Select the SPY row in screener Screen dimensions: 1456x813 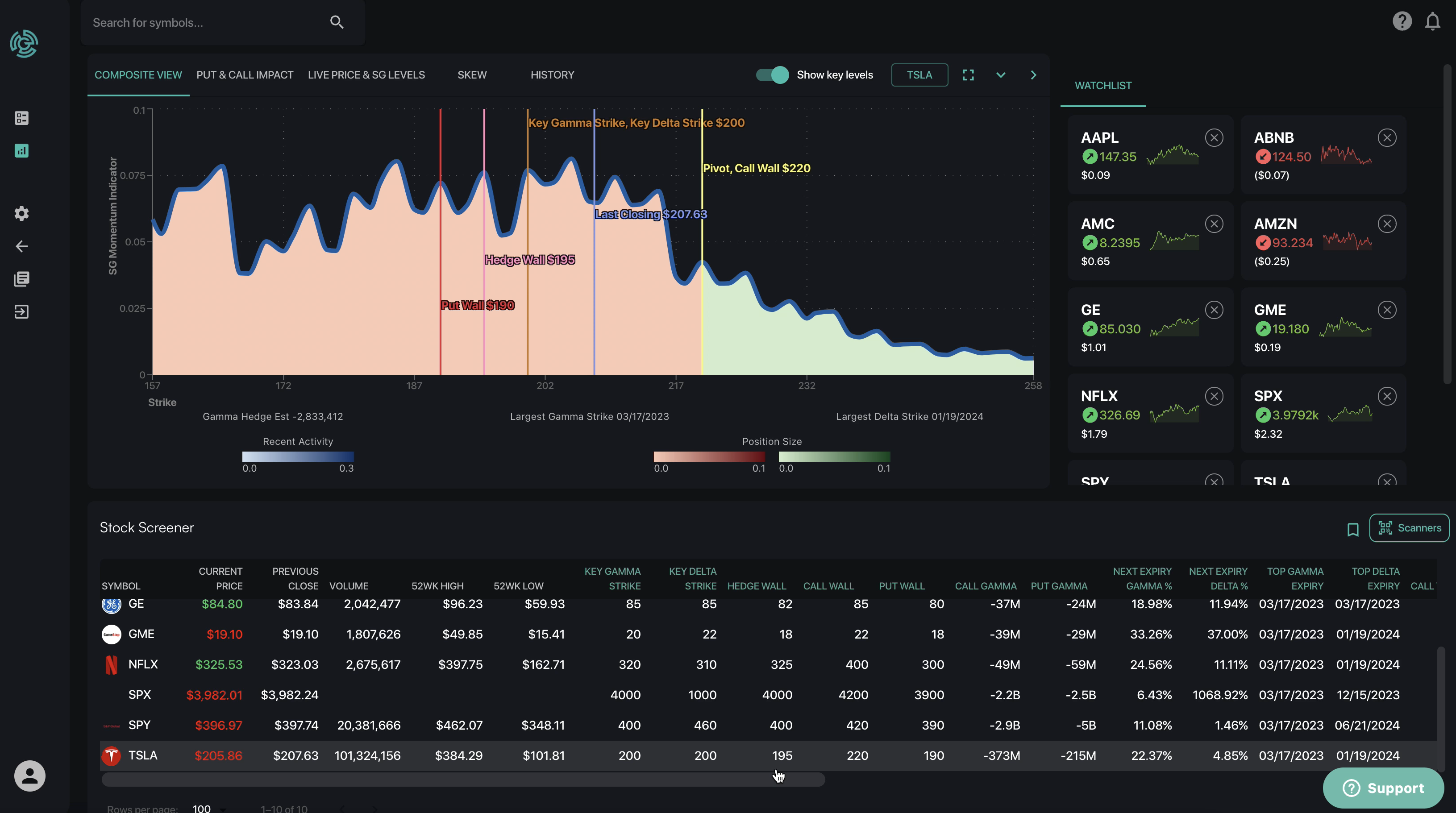pyautogui.click(x=768, y=725)
